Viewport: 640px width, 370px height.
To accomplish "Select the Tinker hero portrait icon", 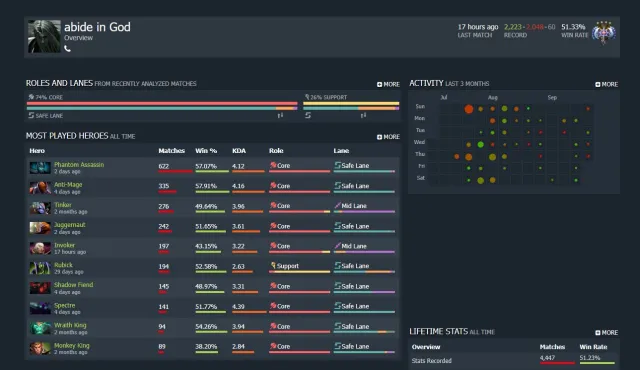I will pos(40,208).
